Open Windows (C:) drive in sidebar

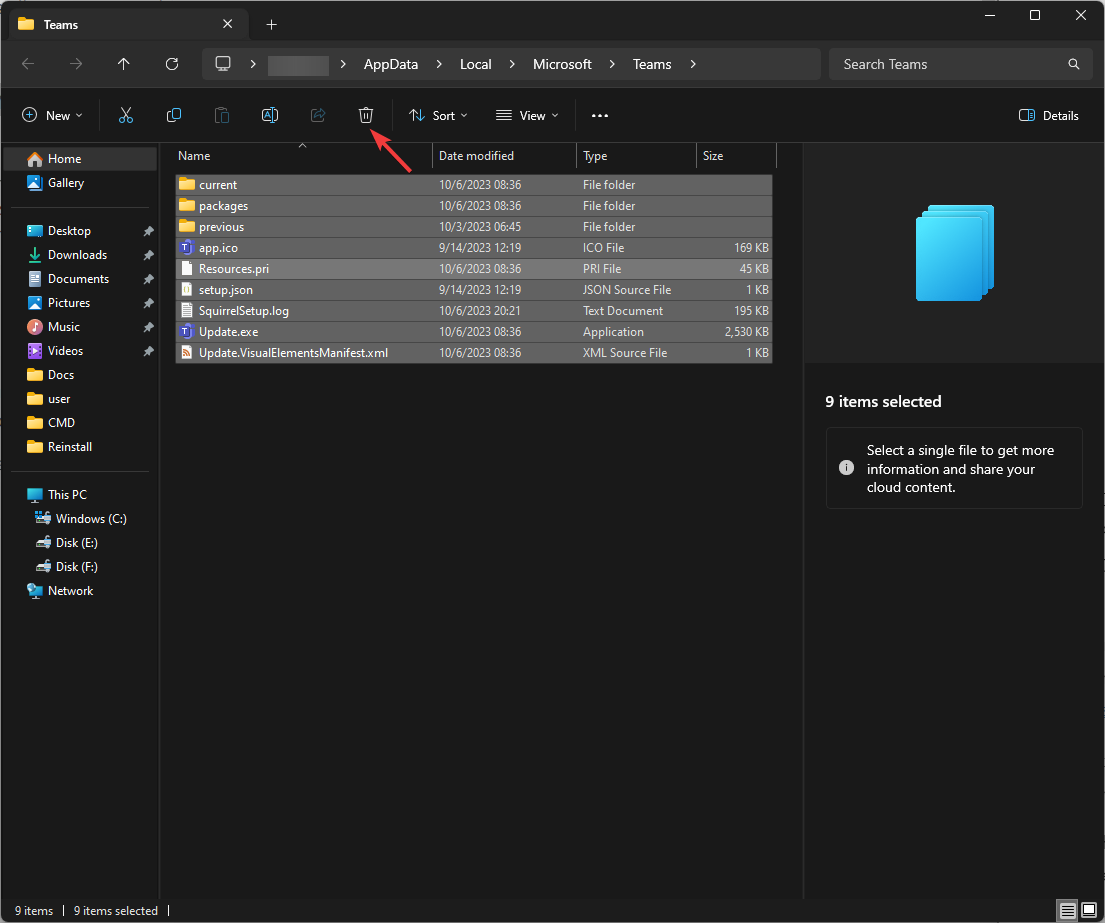90,519
